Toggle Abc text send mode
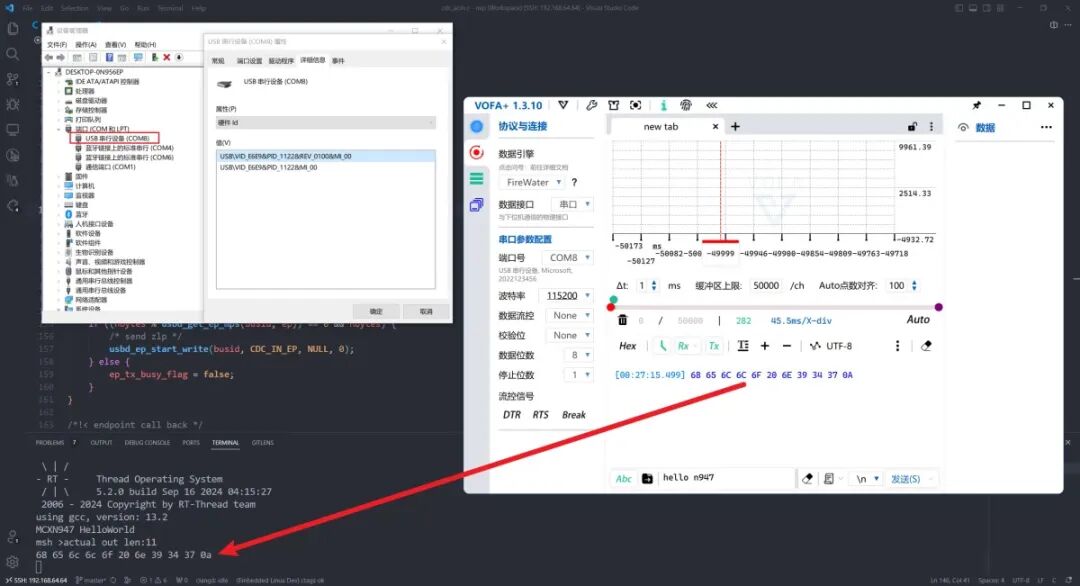 pyautogui.click(x=623, y=479)
